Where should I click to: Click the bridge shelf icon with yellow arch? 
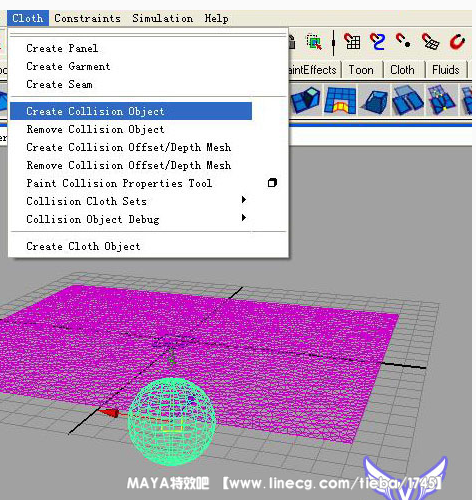(340, 100)
